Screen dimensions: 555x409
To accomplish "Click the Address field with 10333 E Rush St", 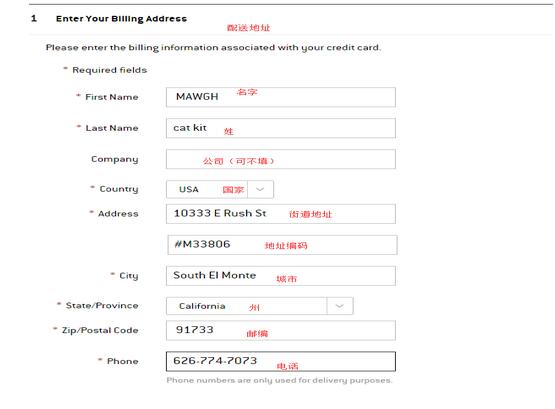I will pos(281,214).
